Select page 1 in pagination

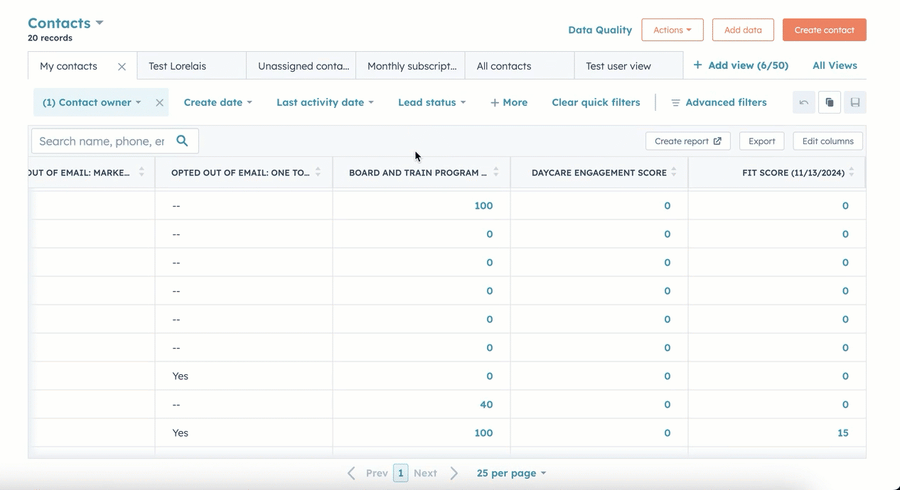click(x=401, y=473)
